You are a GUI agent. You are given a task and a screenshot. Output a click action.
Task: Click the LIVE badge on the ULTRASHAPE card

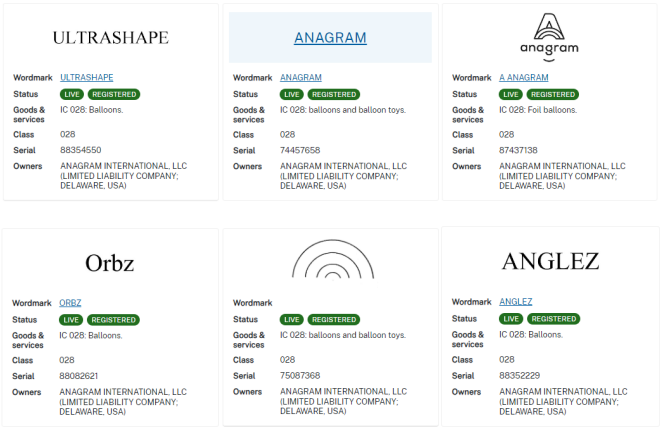click(71, 94)
